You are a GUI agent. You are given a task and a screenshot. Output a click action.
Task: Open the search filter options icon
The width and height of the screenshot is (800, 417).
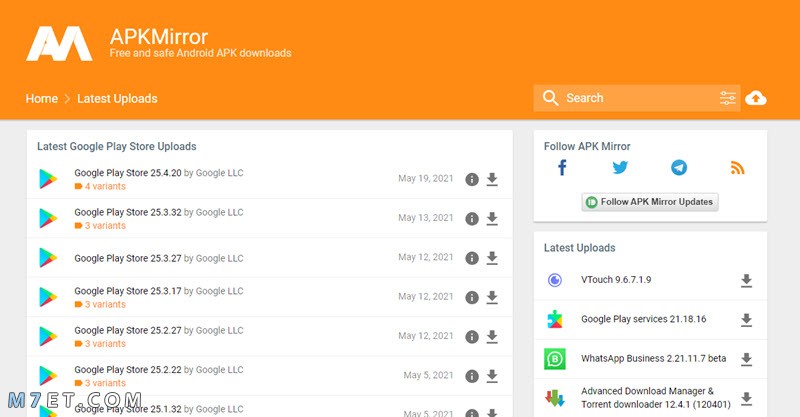pyautogui.click(x=728, y=98)
